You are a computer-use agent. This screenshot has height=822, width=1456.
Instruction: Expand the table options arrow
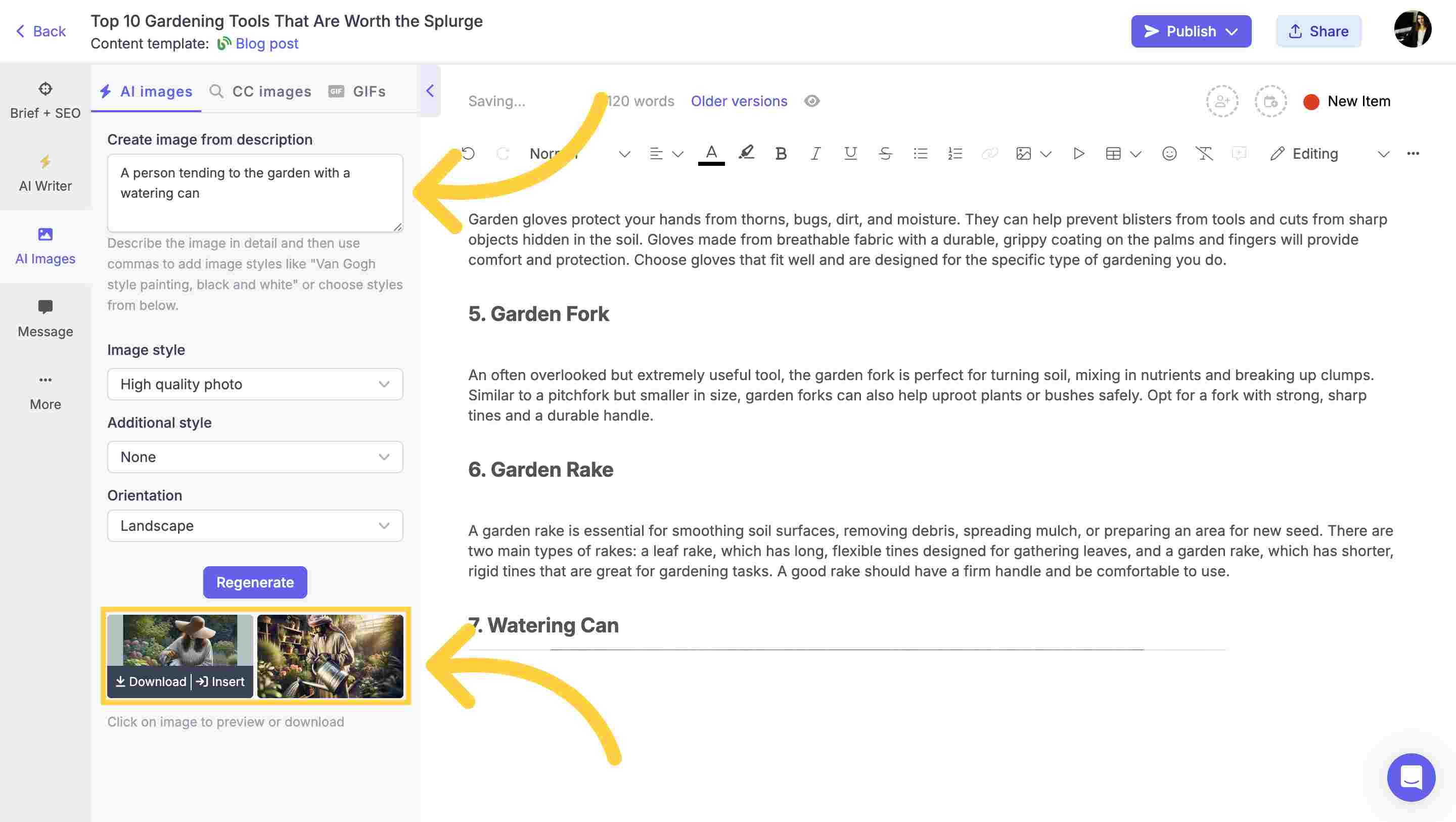1135,154
